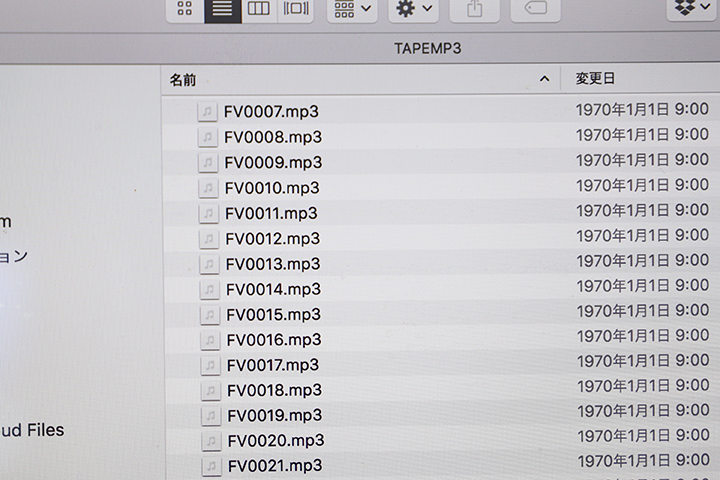Click the music icon of FV0014.mp3
This screenshot has width=720, height=480.
[x=209, y=289]
